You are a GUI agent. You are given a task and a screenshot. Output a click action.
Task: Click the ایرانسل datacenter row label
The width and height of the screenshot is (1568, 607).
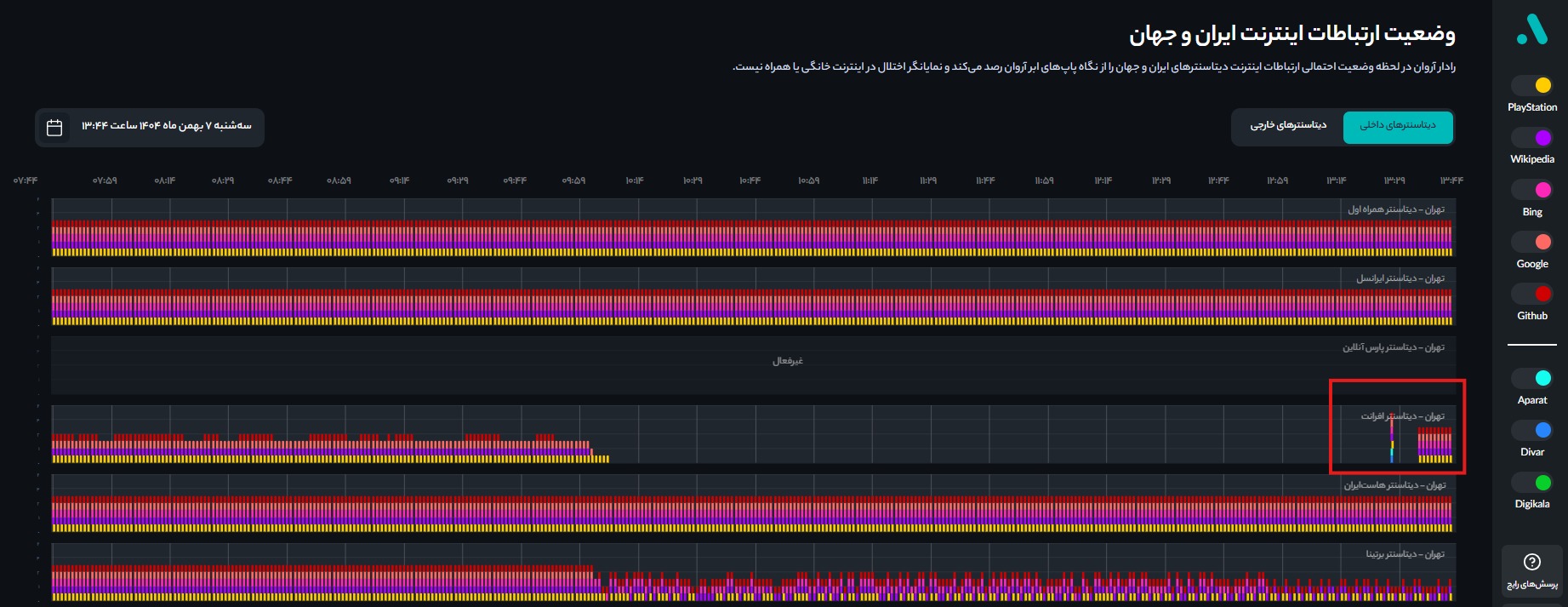1400,278
